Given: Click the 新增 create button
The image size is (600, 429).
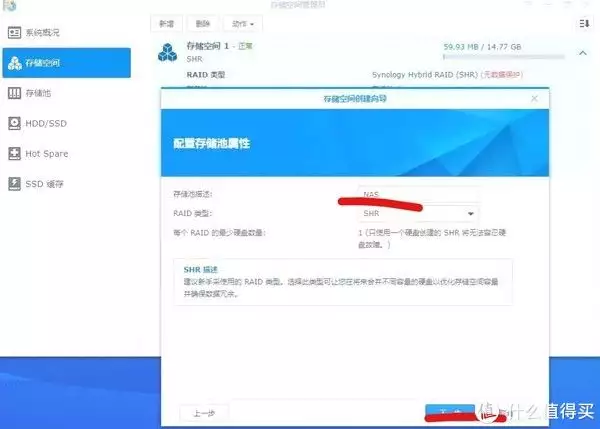Looking at the screenshot, I should click(166, 24).
